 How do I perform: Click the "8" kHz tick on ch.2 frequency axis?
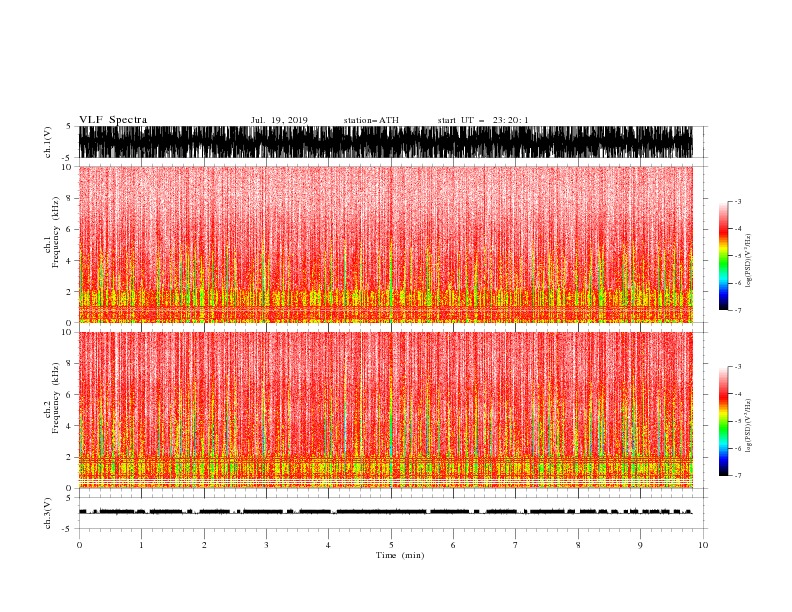click(69, 364)
